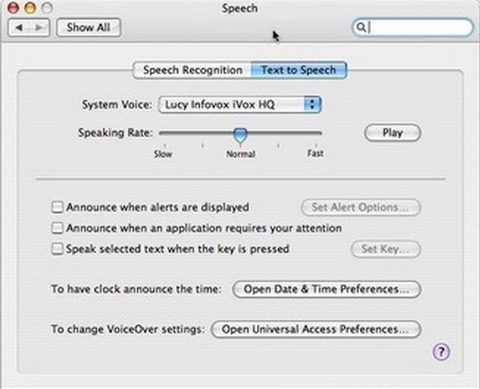Check Speak selected text when key is pressed
Viewport: 480px width, 389px height.
click(x=57, y=249)
